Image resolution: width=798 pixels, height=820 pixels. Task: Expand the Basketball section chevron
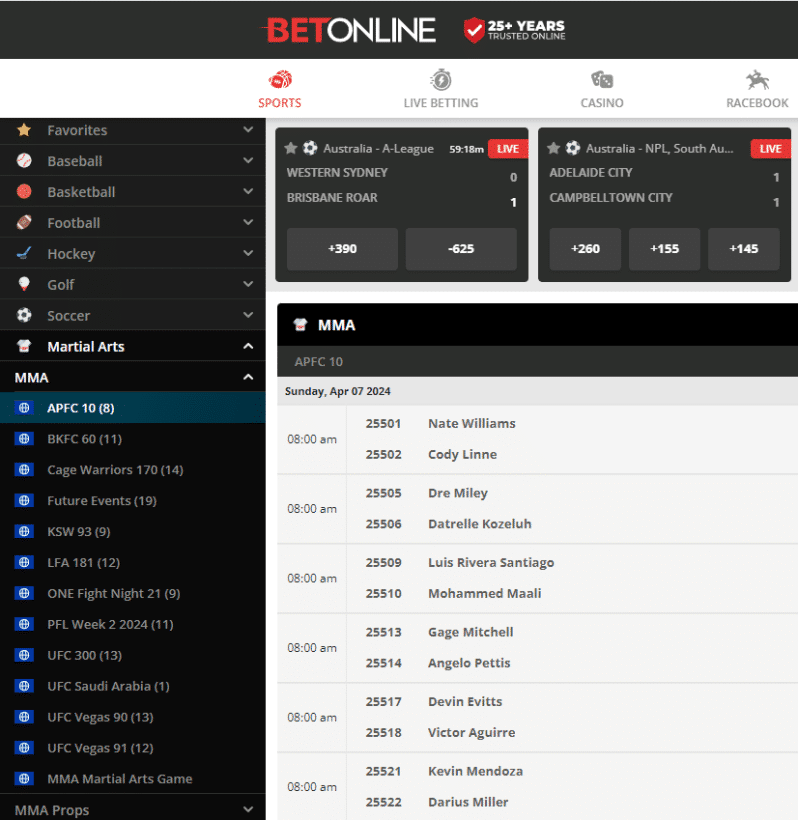point(248,191)
